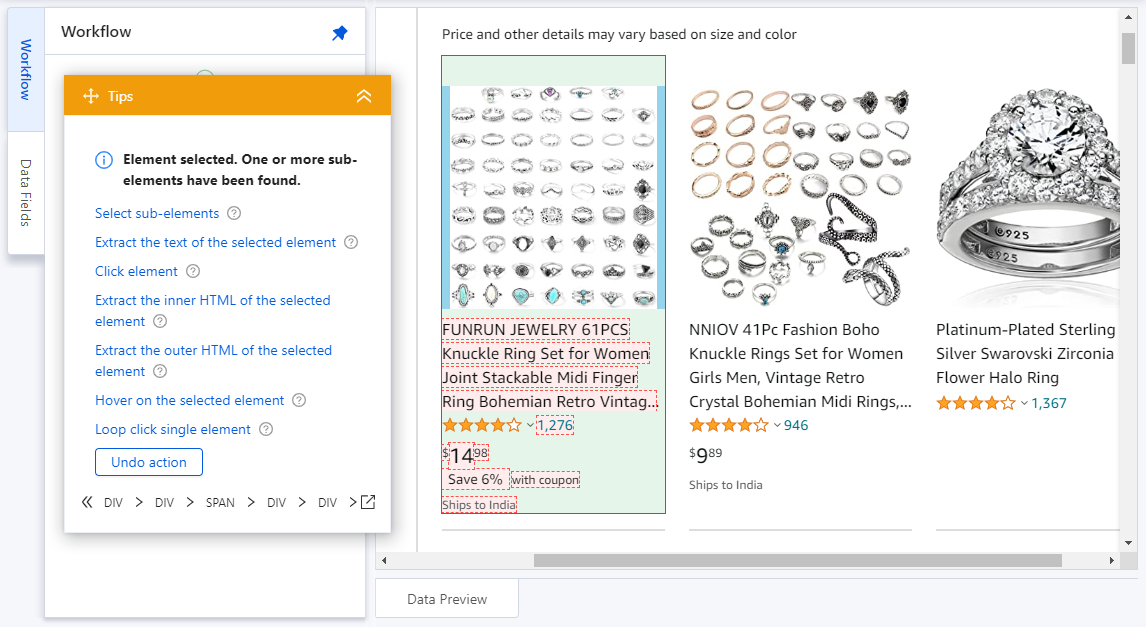Viewport: 1146px width, 627px height.
Task: Choose Extract the outer HTML of the selected element
Action: point(213,360)
